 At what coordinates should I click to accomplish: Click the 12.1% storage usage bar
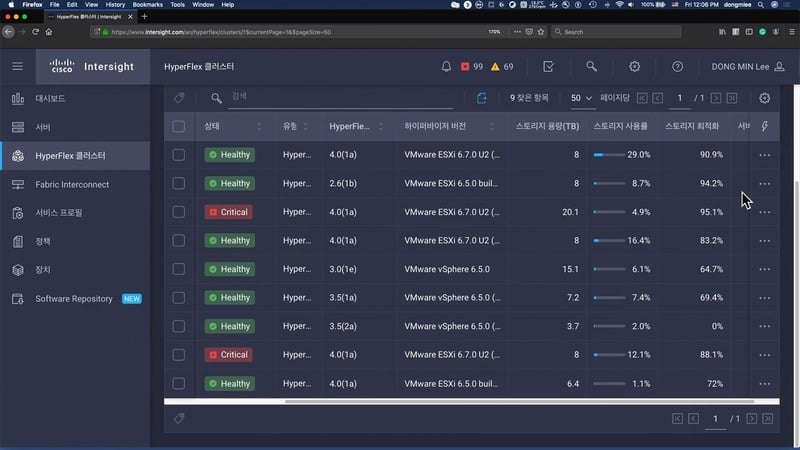point(609,355)
